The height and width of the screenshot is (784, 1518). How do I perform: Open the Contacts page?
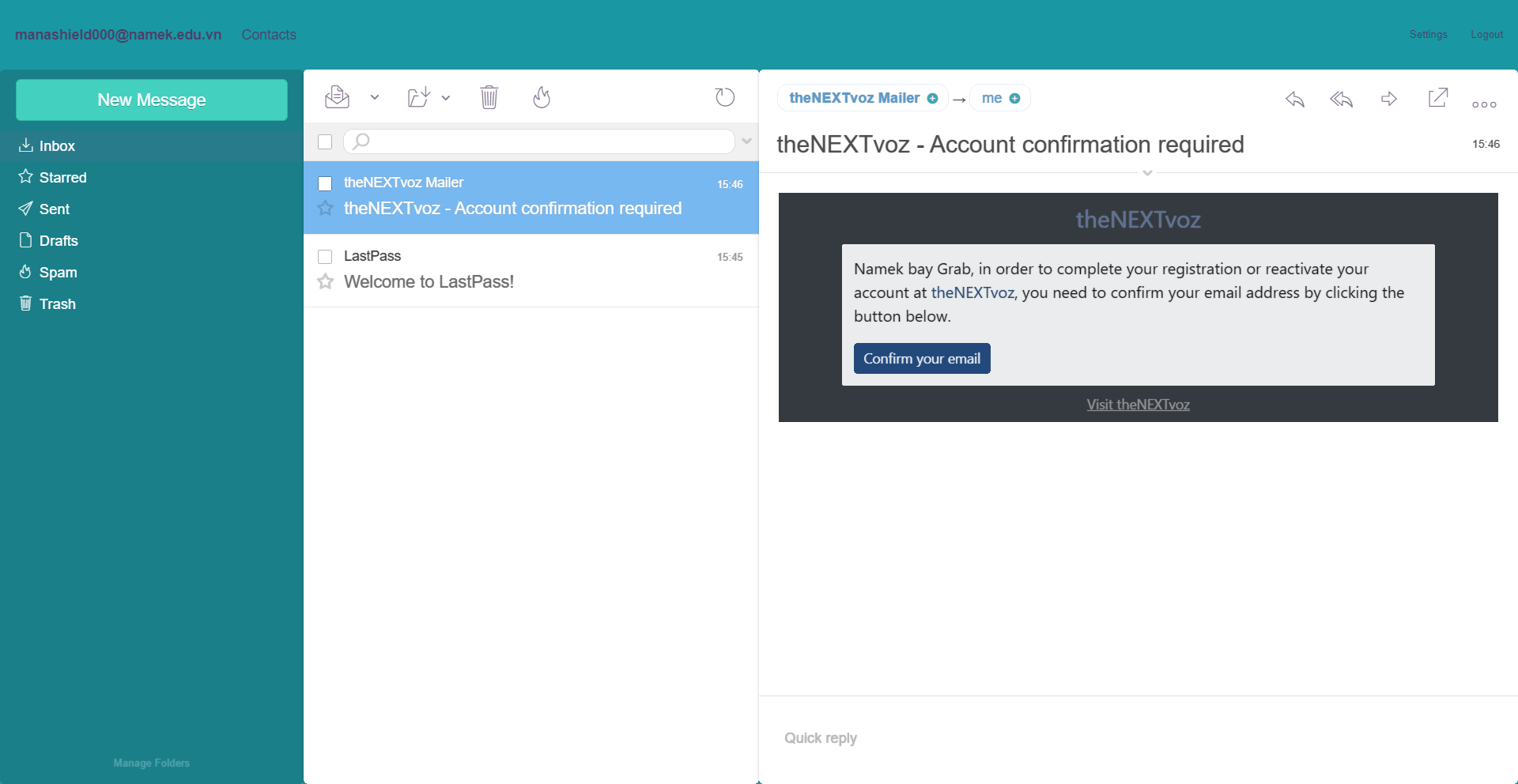(x=269, y=35)
